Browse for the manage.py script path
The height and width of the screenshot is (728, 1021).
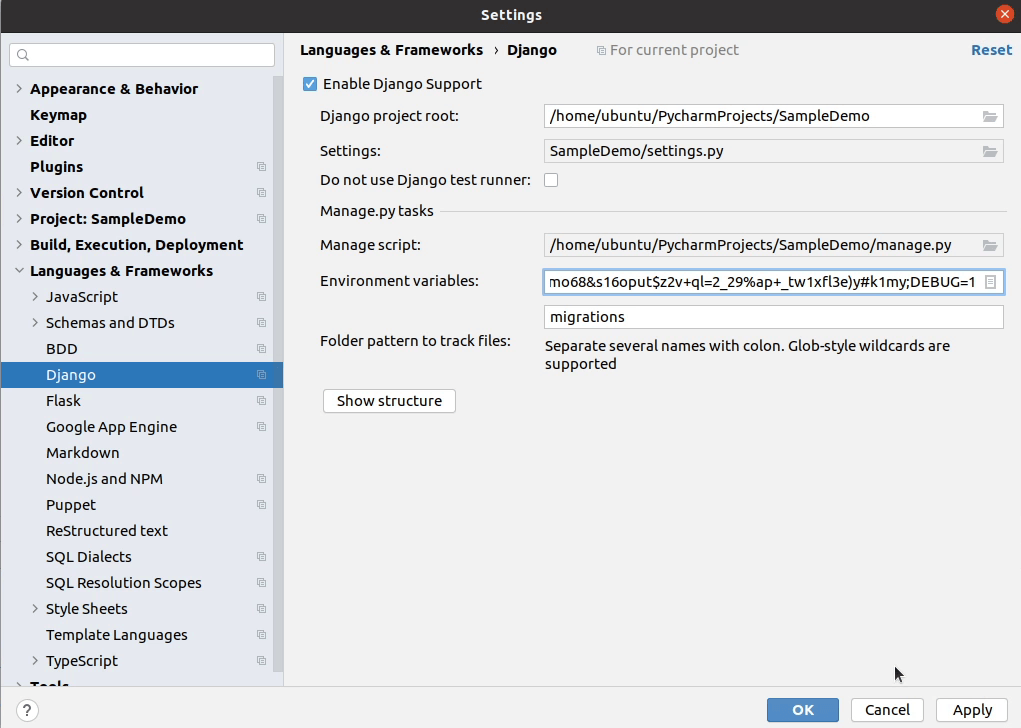pyautogui.click(x=989, y=244)
